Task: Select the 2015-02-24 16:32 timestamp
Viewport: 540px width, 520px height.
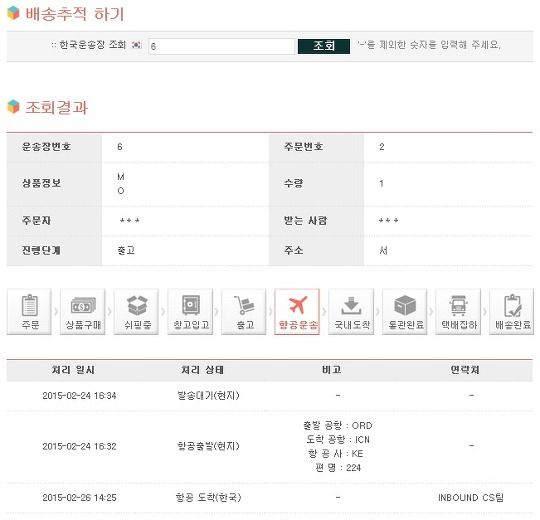Action: (x=79, y=446)
